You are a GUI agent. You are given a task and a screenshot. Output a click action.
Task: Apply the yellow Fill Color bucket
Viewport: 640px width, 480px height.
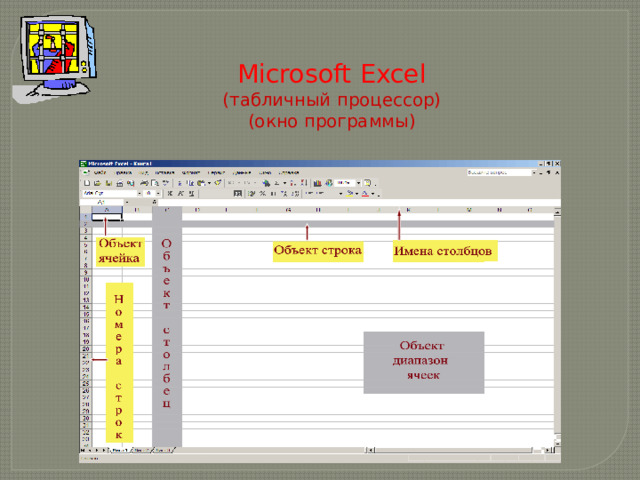tap(350, 194)
